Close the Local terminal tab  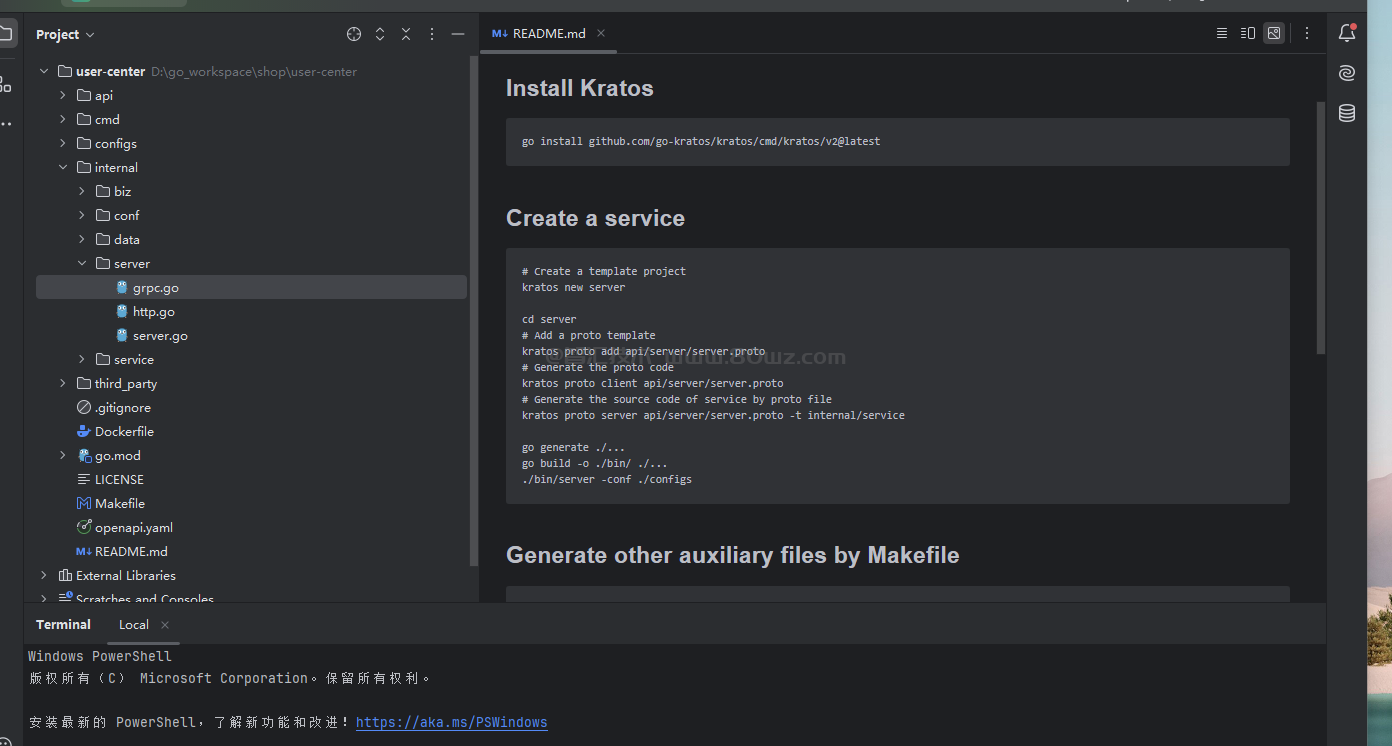coord(165,625)
